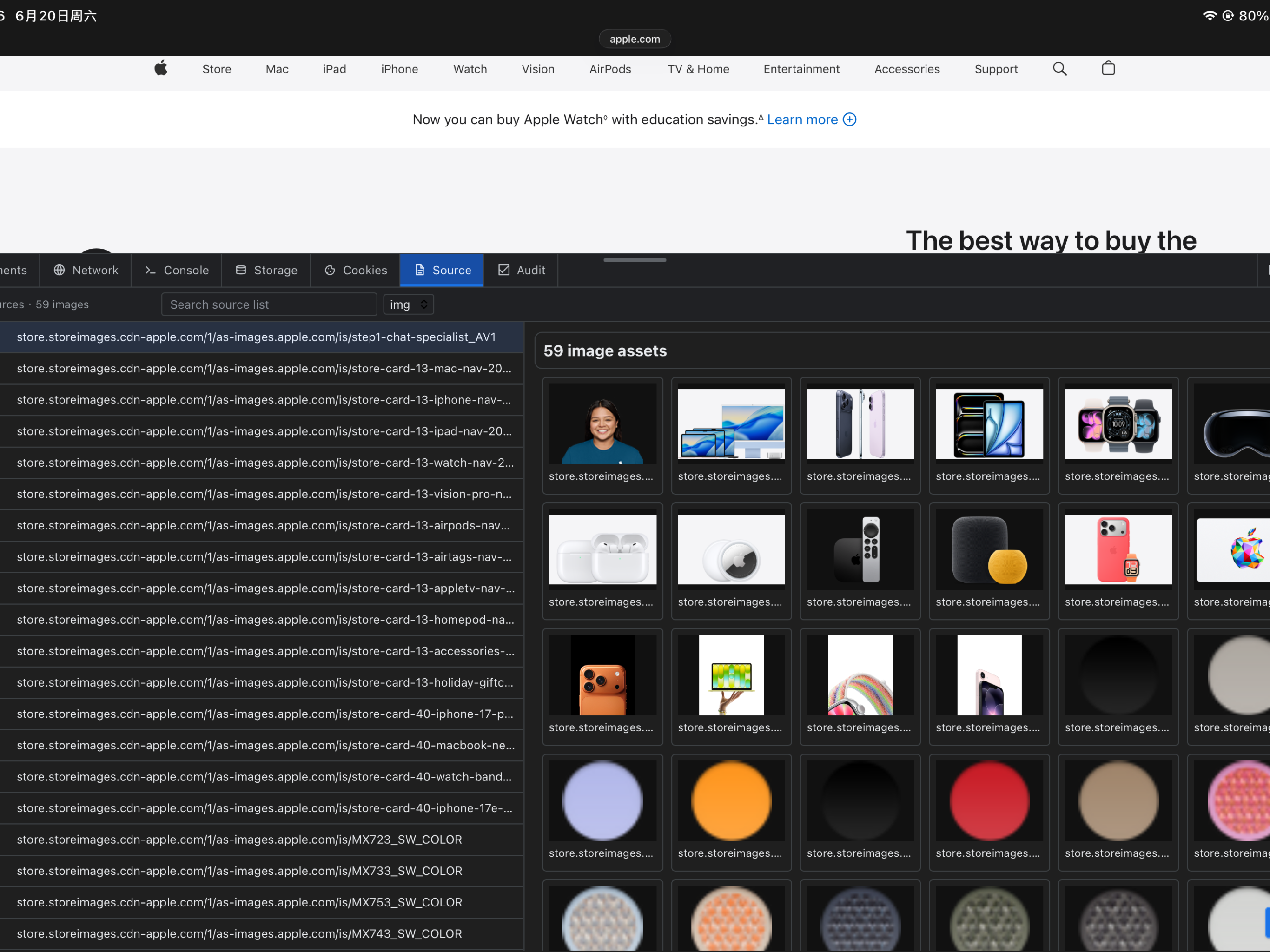Image resolution: width=1270 pixels, height=952 pixels.
Task: Select the step1-chat-specialist_AV1 source row
Action: point(262,337)
